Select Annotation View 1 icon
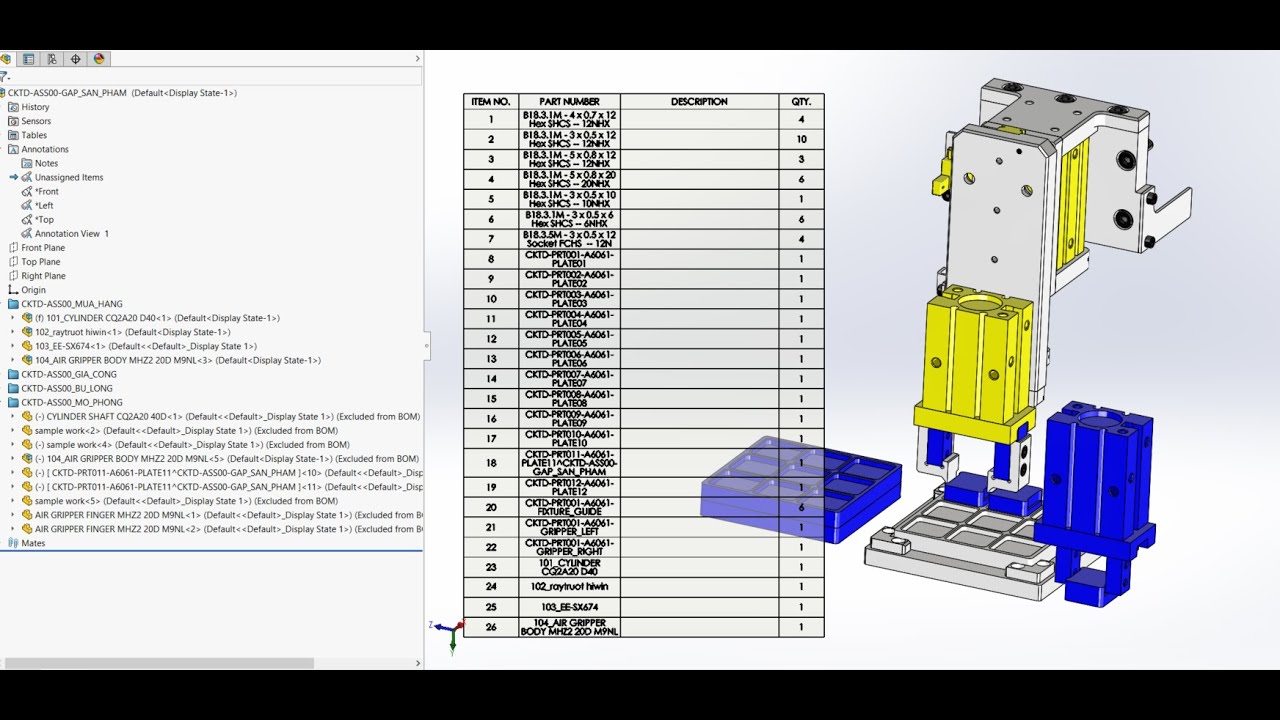 (x=27, y=233)
